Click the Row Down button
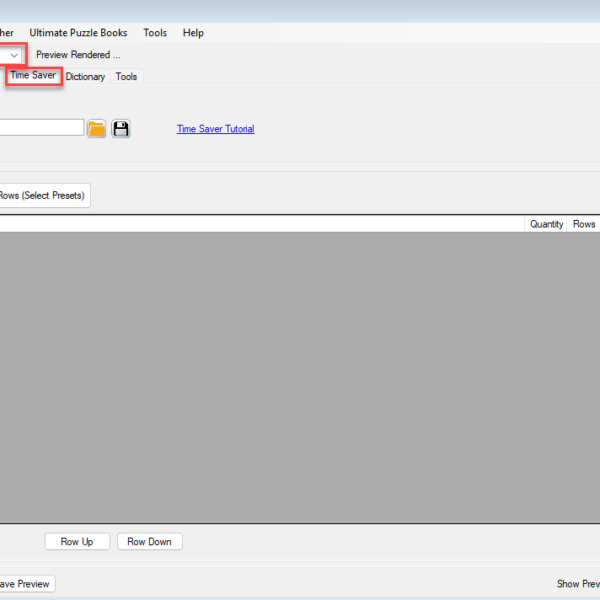600x600 pixels. [149, 542]
